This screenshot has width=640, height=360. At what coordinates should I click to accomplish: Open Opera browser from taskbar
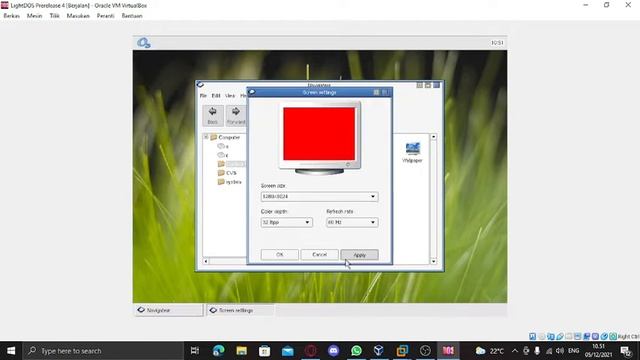[311, 351]
